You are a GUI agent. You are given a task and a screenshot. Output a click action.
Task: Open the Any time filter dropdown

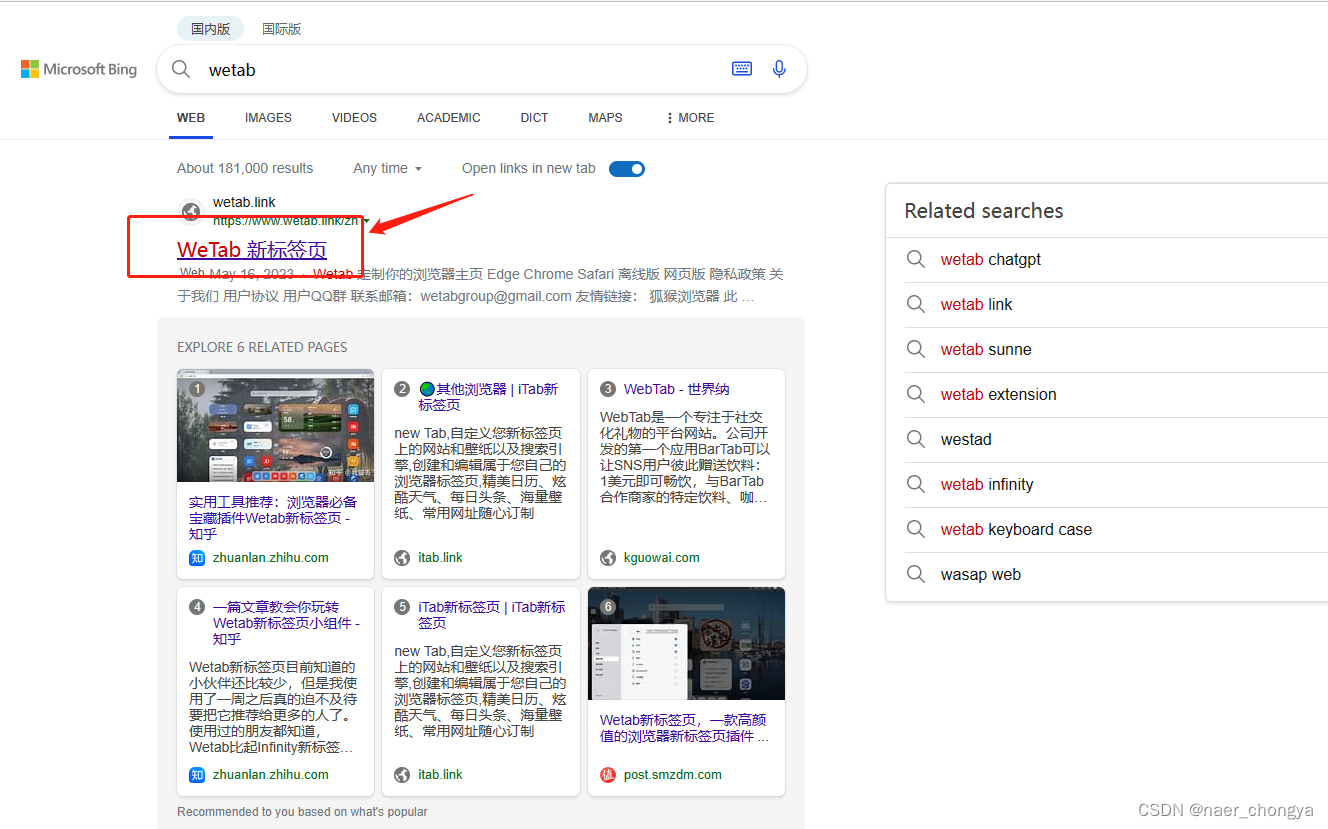pyautogui.click(x=387, y=168)
